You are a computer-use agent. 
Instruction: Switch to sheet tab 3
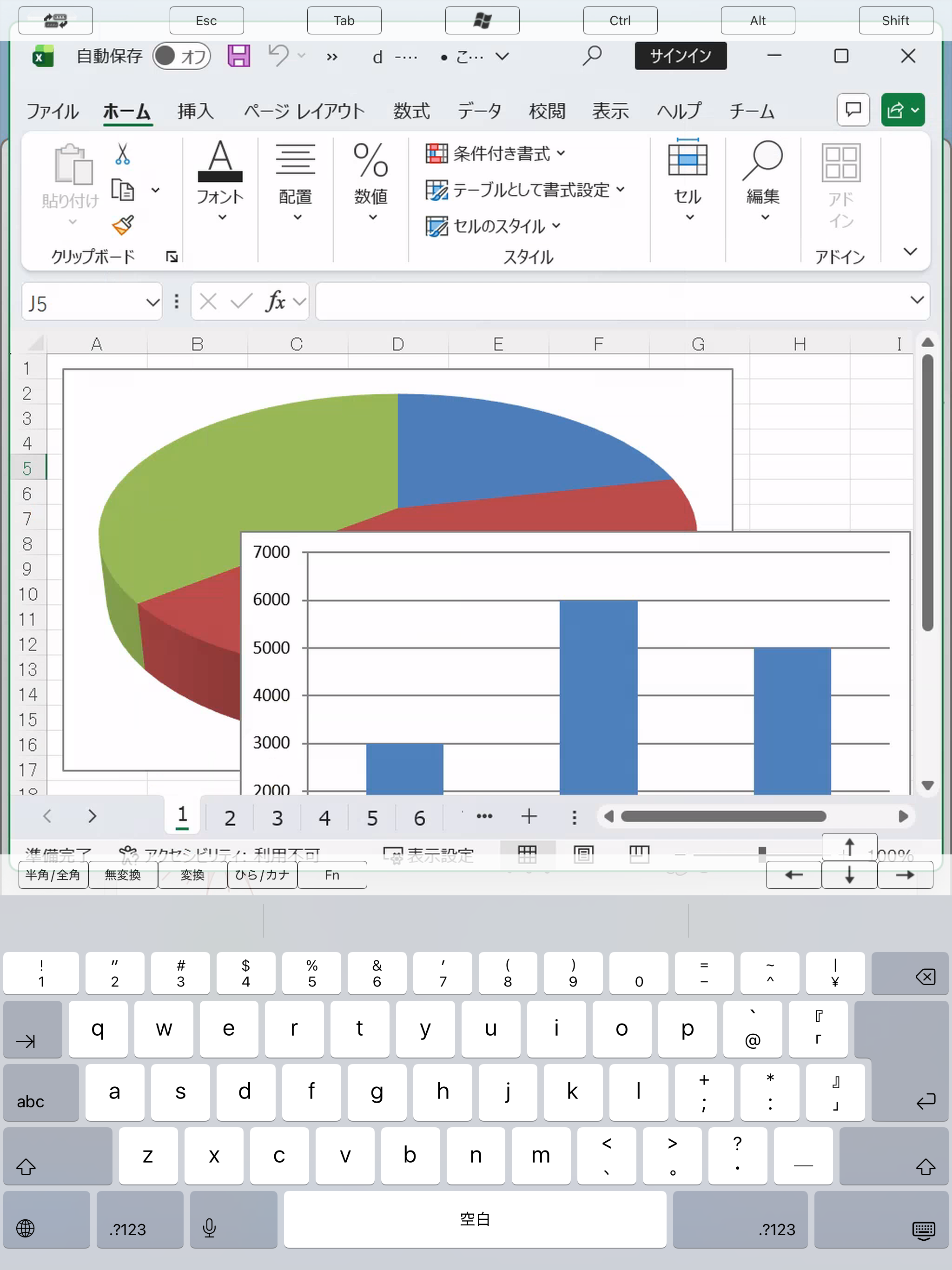coord(278,817)
